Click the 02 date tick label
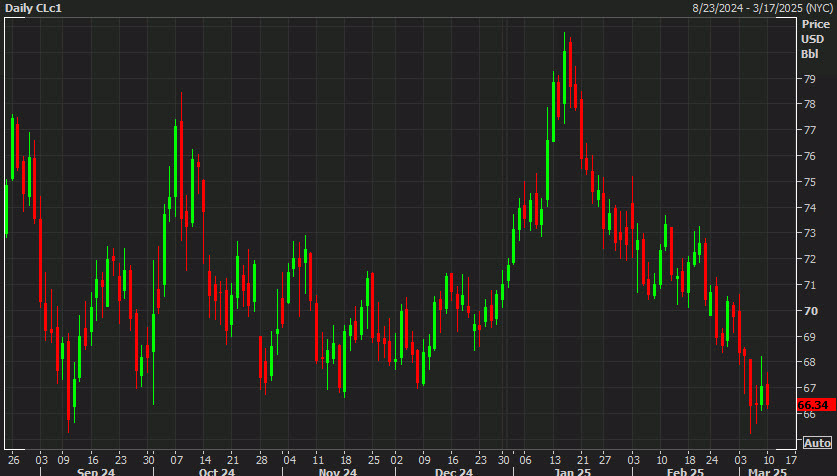 click(396, 459)
